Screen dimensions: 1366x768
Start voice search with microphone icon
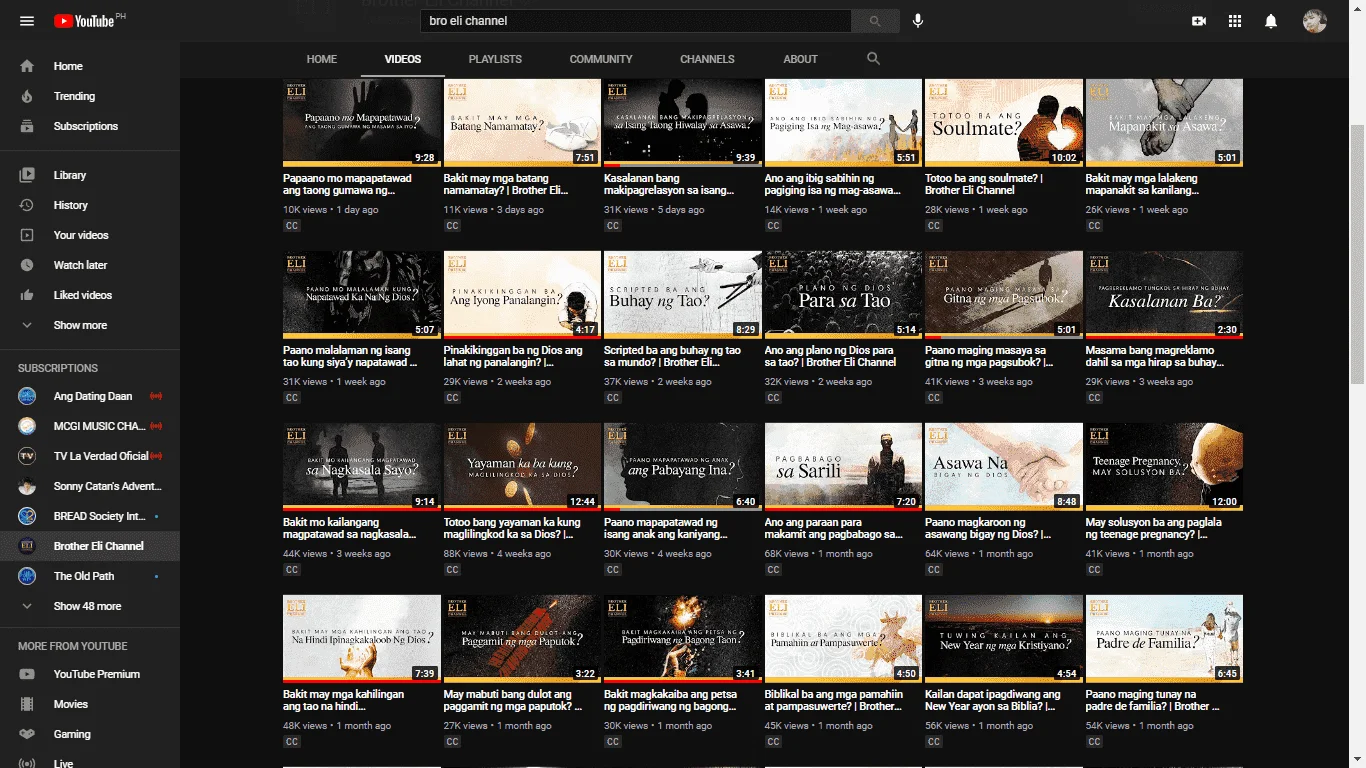[918, 21]
